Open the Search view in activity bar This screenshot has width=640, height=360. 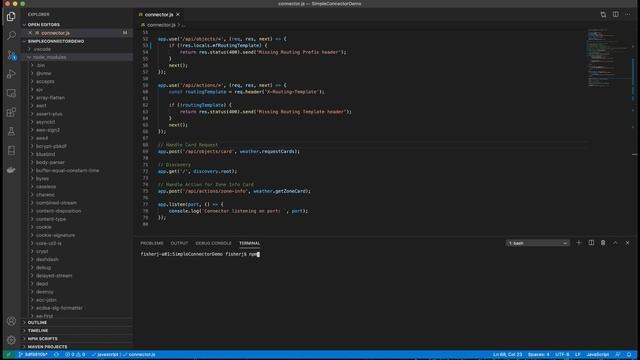[11, 36]
